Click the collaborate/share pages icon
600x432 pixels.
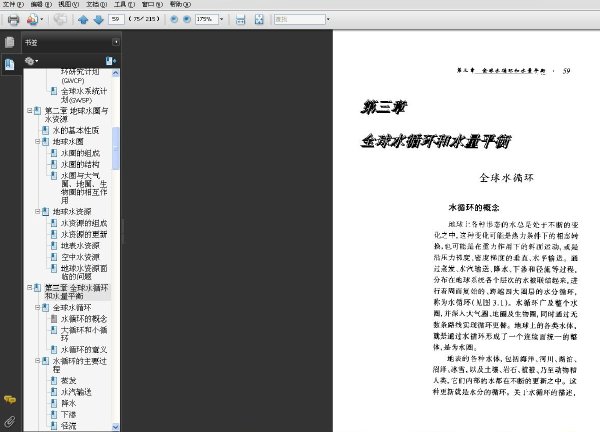(x=32, y=19)
